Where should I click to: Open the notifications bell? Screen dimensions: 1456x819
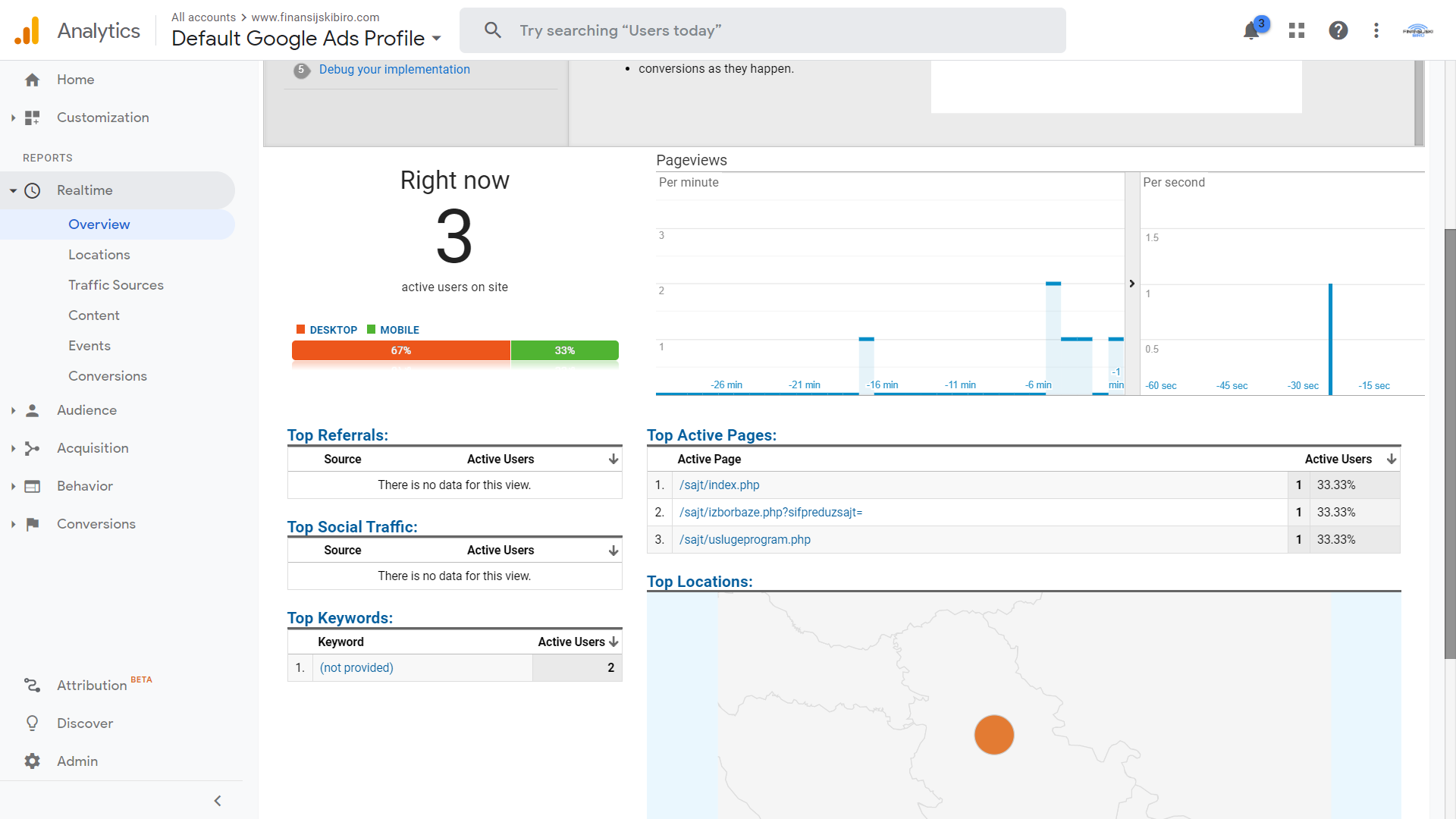pyautogui.click(x=1251, y=30)
